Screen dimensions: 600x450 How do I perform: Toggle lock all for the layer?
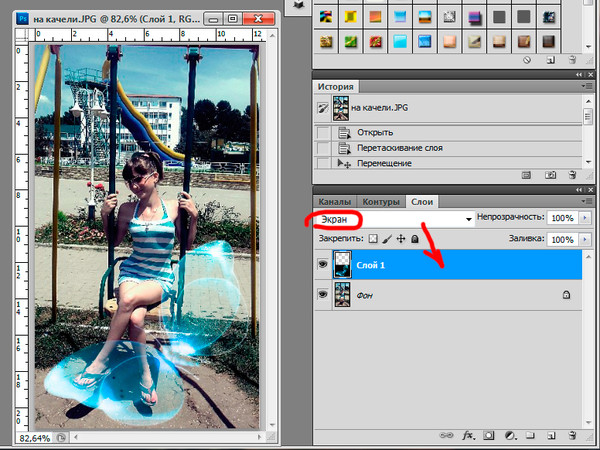click(414, 239)
